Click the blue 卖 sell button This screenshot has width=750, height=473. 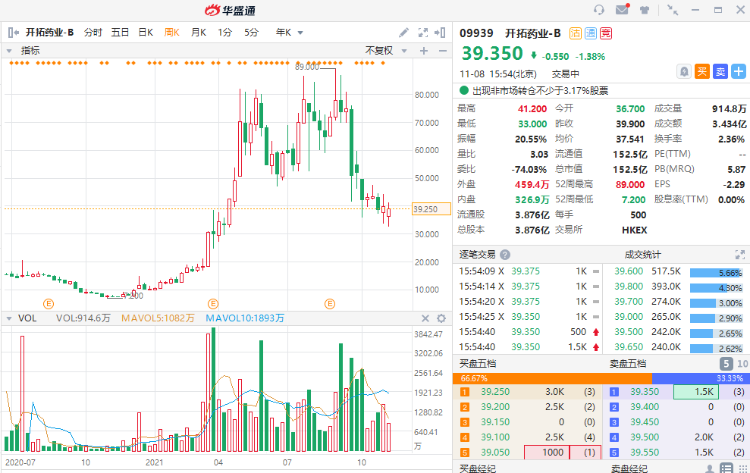pos(720,72)
